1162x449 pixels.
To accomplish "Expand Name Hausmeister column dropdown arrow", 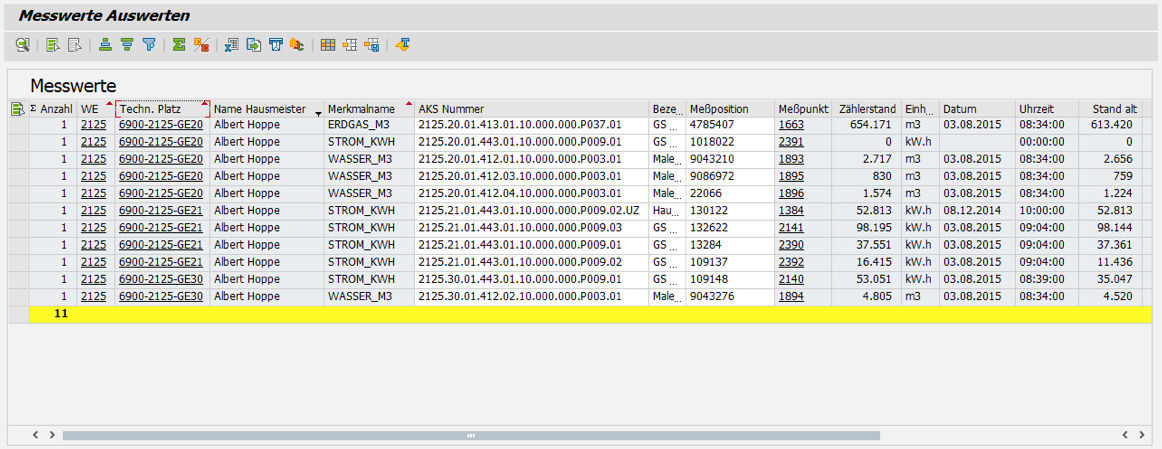I will [318, 113].
